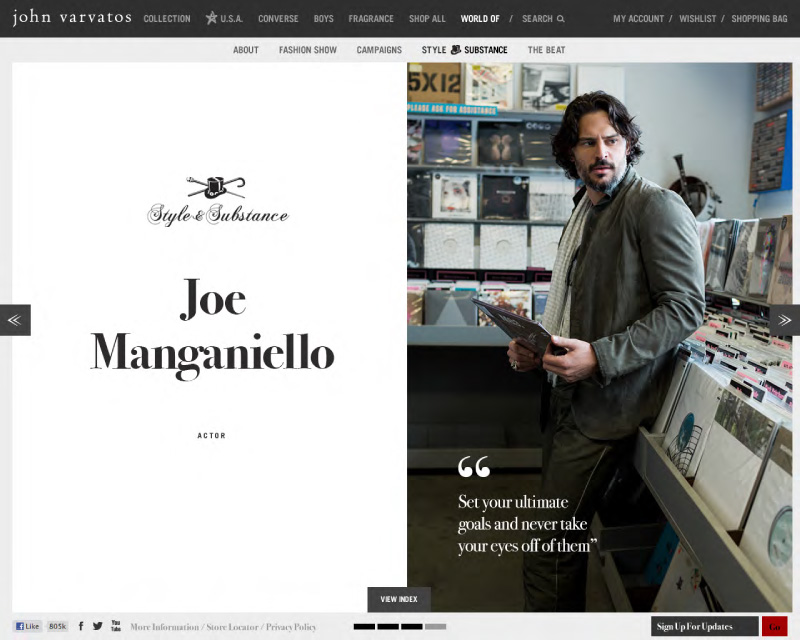Jump to the fourth slide indicator

(x=436, y=627)
